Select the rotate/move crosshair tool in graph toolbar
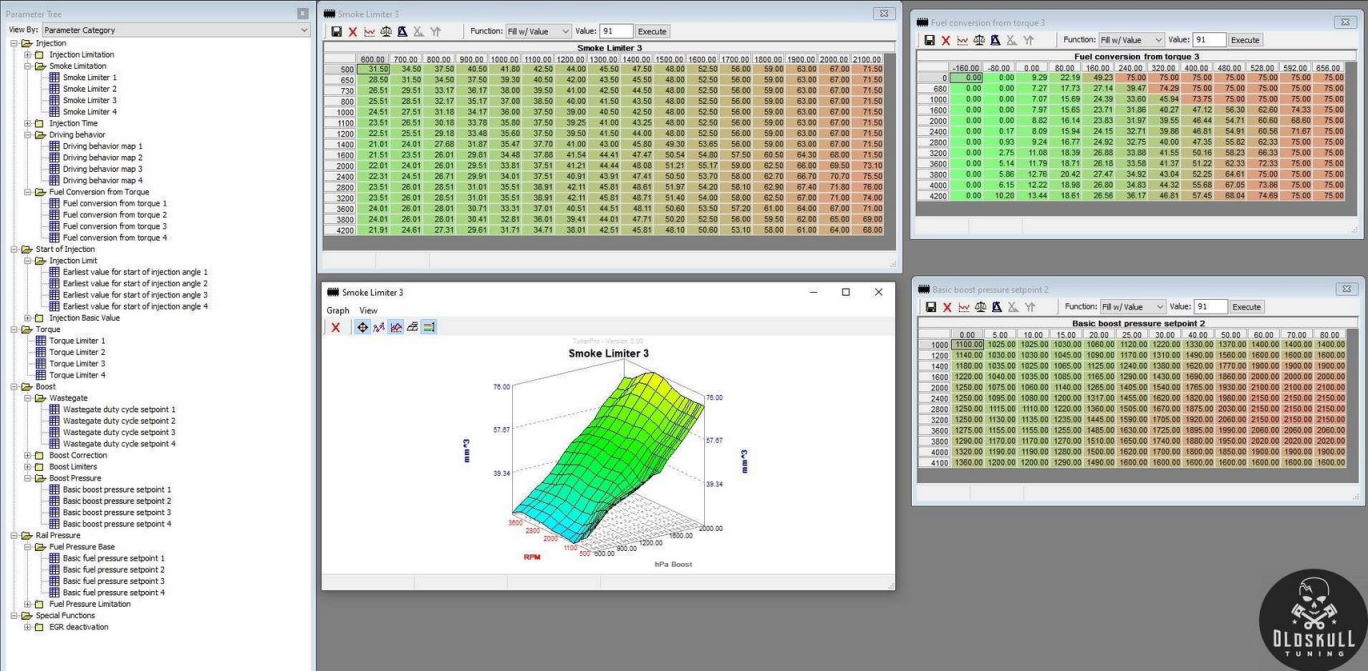 point(362,328)
